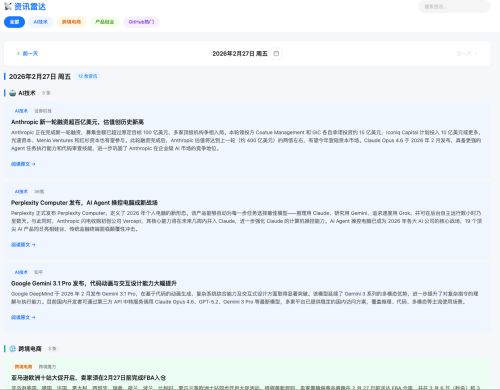
Task: Click the search input field
Action: tap(454, 7)
